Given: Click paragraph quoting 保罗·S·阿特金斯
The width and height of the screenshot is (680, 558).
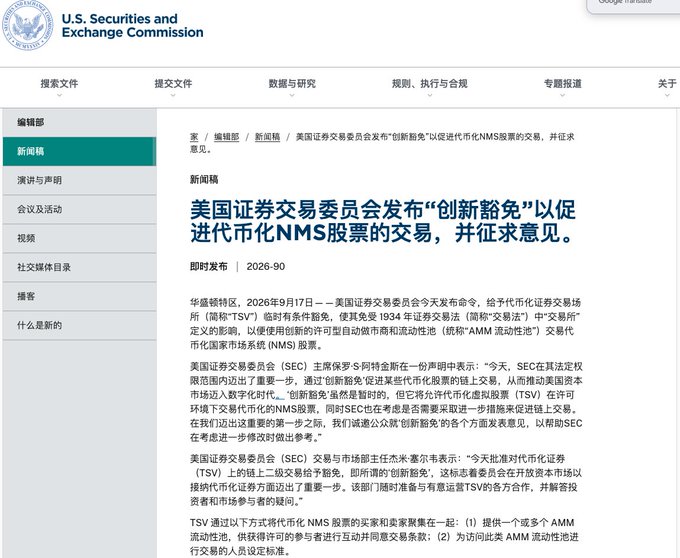Looking at the screenshot, I should pyautogui.click(x=386, y=402).
